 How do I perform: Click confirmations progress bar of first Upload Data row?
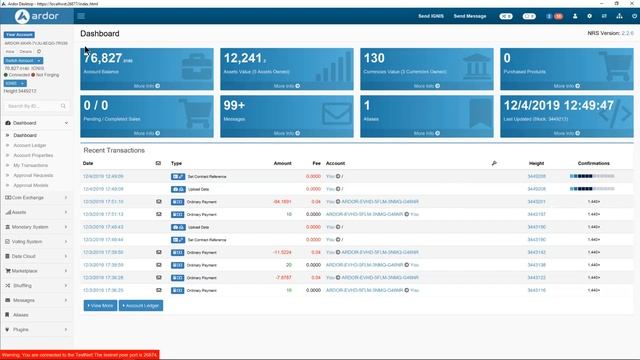(x=592, y=189)
